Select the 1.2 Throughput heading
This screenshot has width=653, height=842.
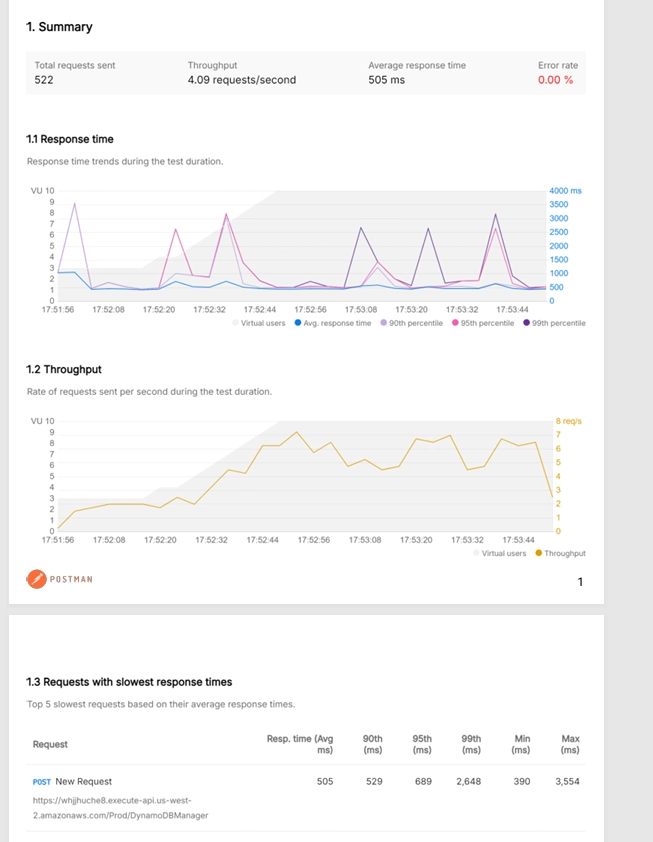[64, 369]
